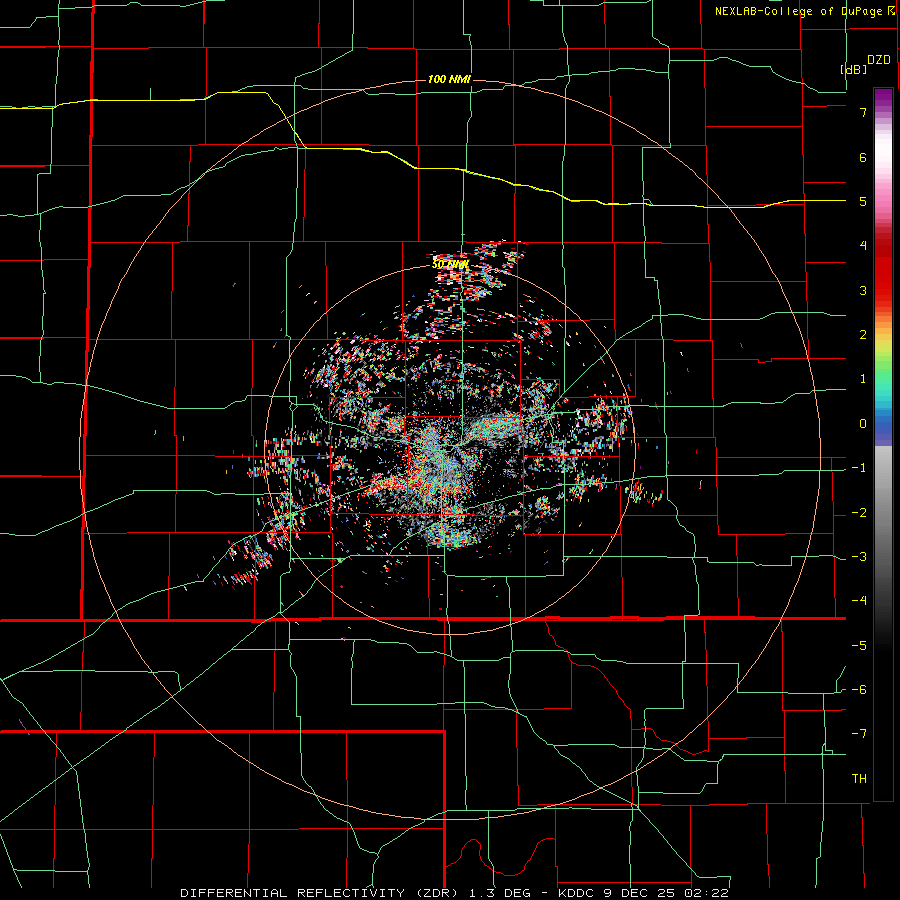900x900 pixels.
Task: Click the 4 value on the color scale
Action: 863,246
